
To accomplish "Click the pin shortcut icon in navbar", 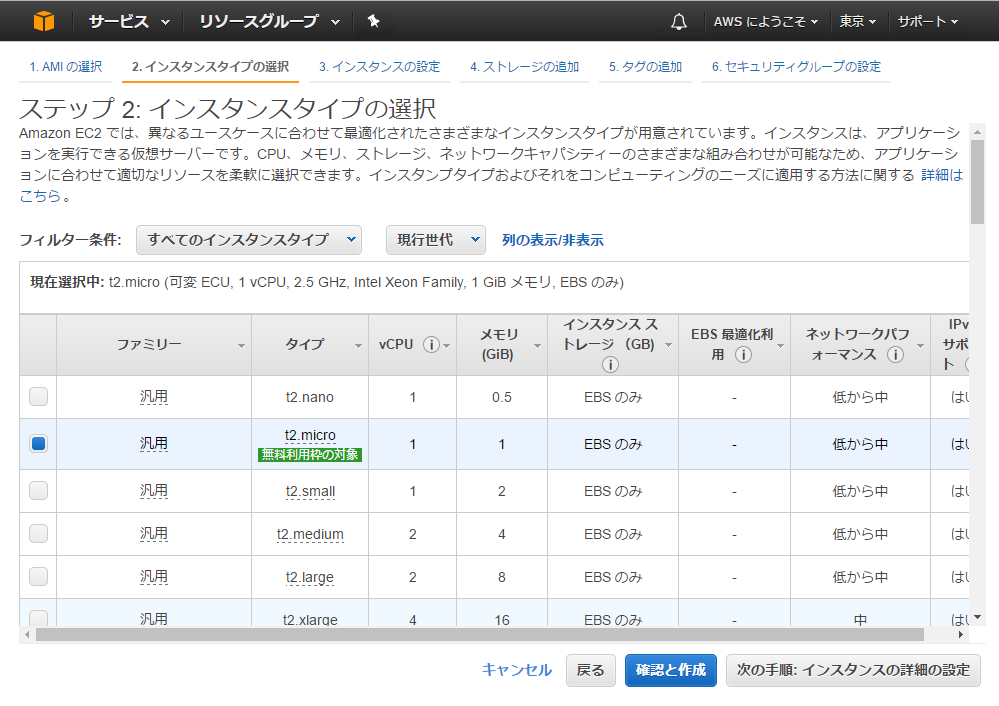I will (x=374, y=21).
